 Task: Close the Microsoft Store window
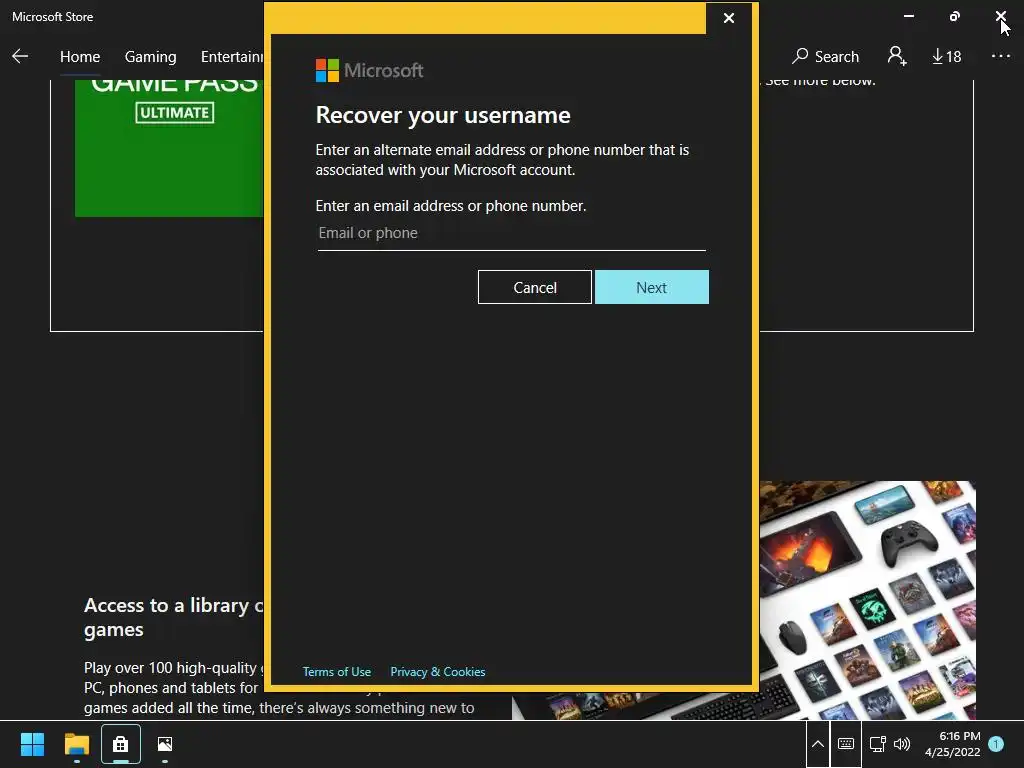(x=1000, y=16)
